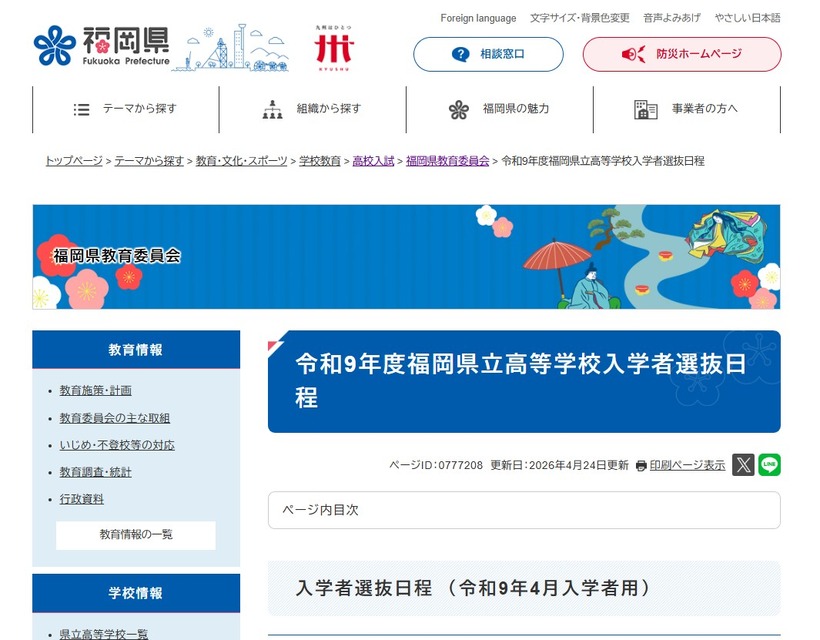Image resolution: width=820 pixels, height=640 pixels.
Task: Toggle 文字サイズ・背景色変更 display settings
Action: click(x=578, y=18)
